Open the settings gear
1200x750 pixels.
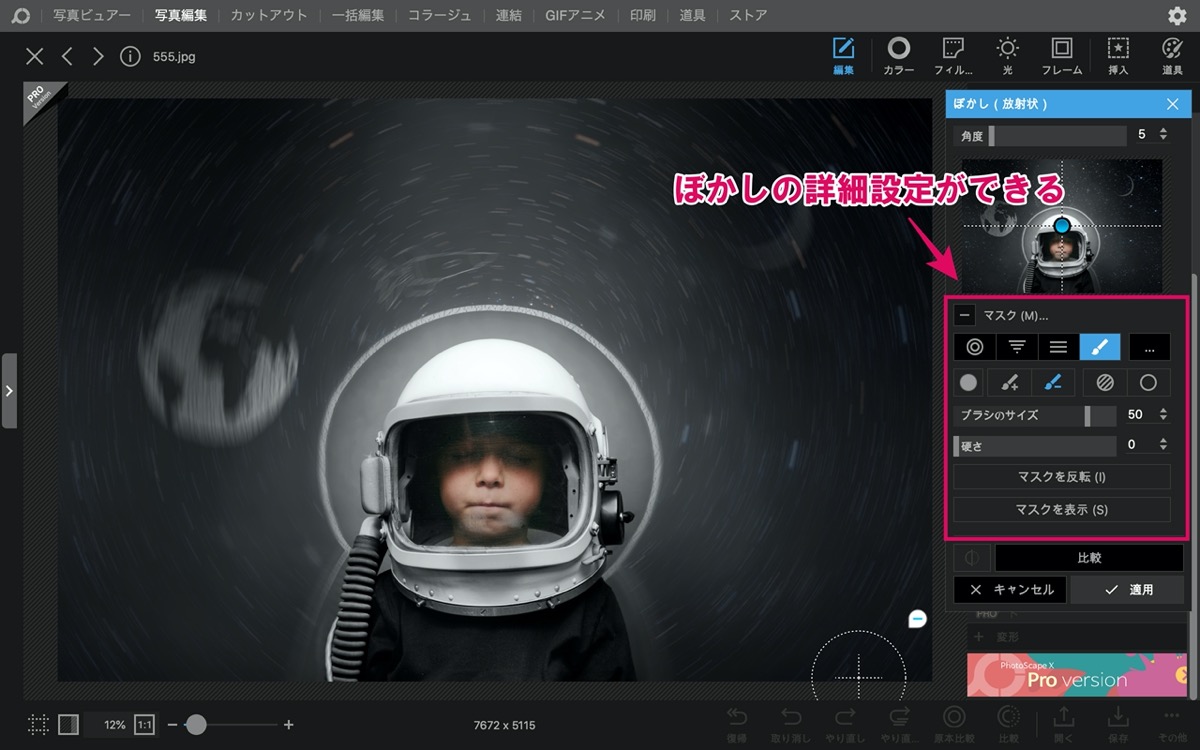pos(1177,16)
